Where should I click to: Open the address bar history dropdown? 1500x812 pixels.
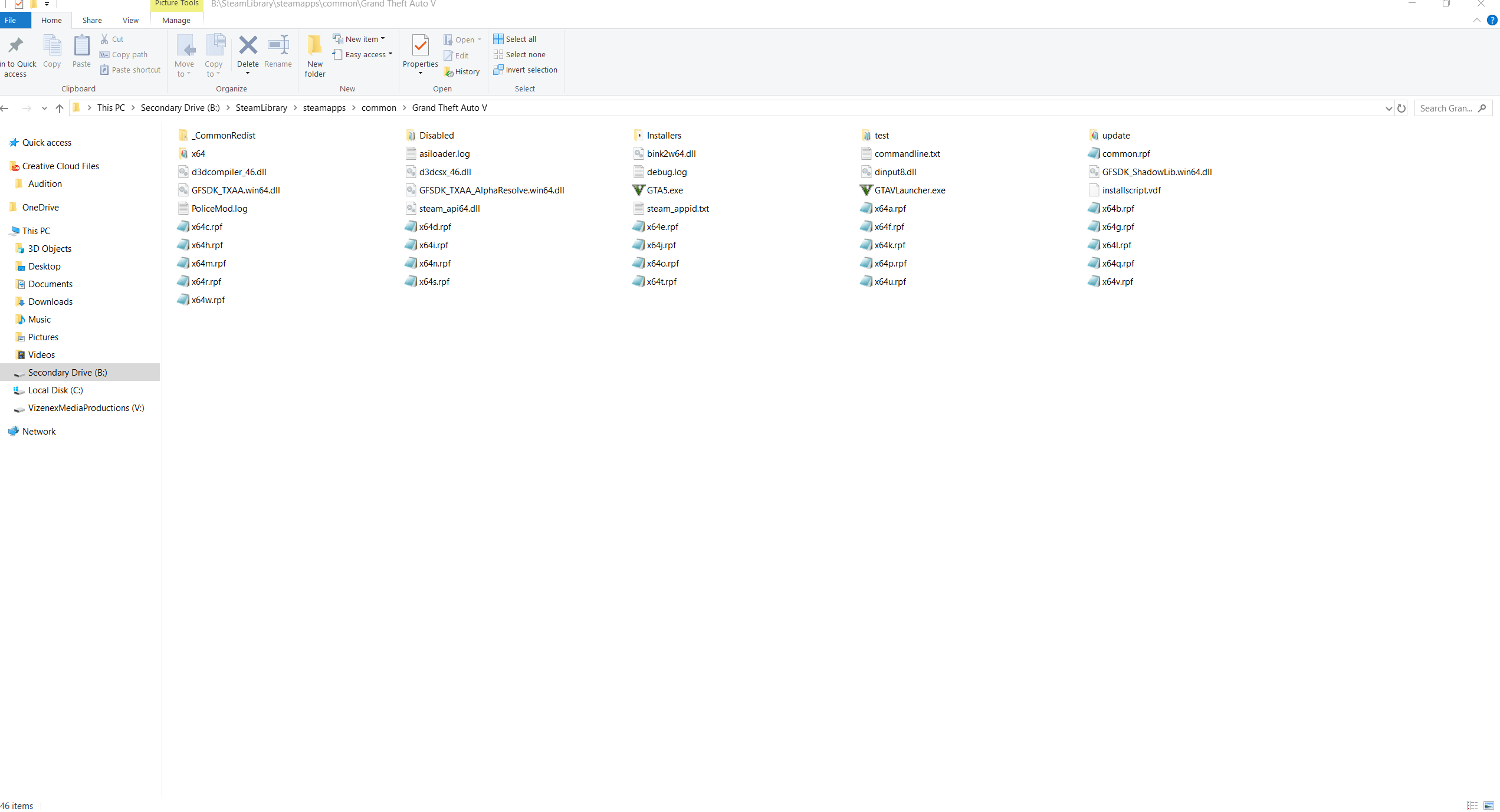pyautogui.click(x=1389, y=108)
